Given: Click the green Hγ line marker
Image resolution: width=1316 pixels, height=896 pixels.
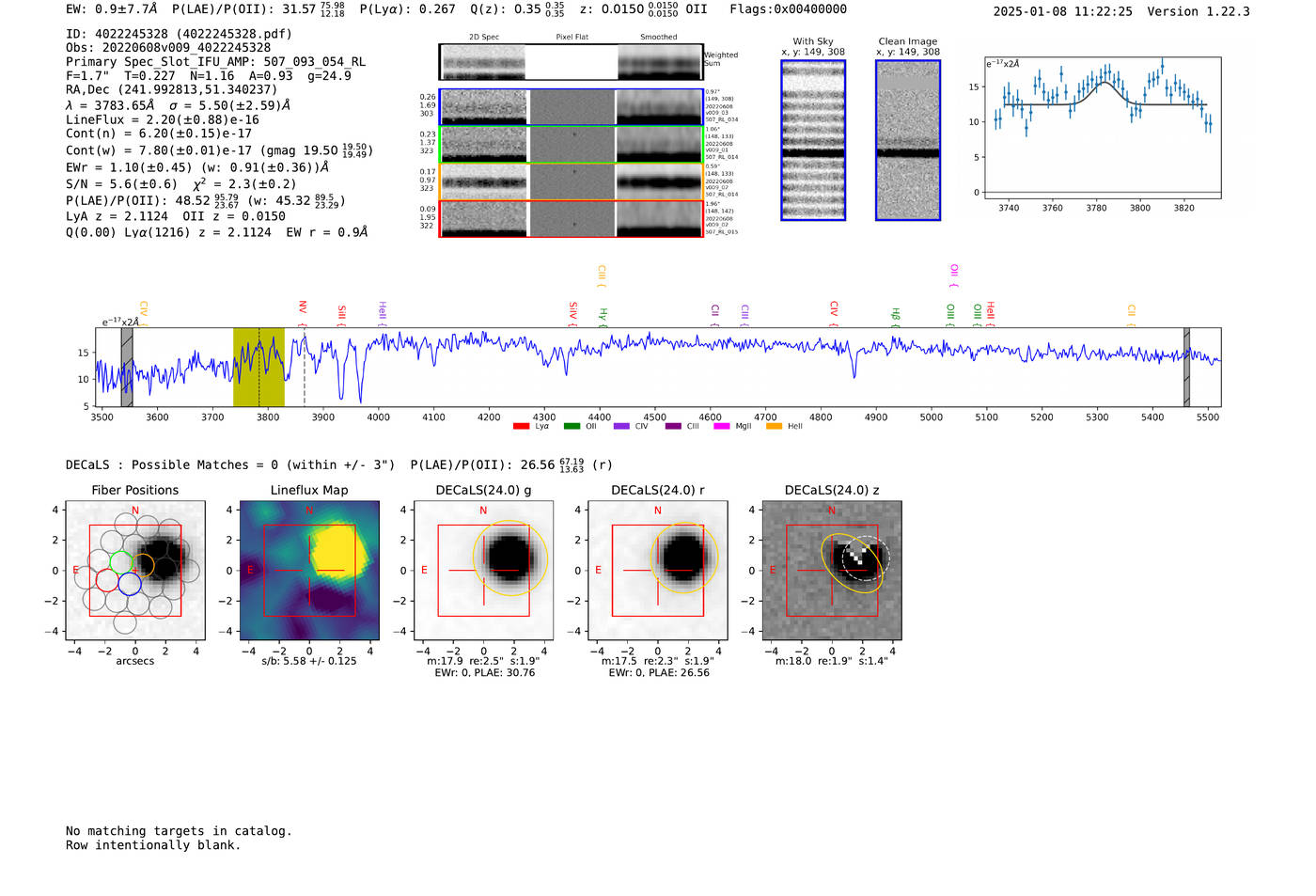Looking at the screenshot, I should pos(603,317).
